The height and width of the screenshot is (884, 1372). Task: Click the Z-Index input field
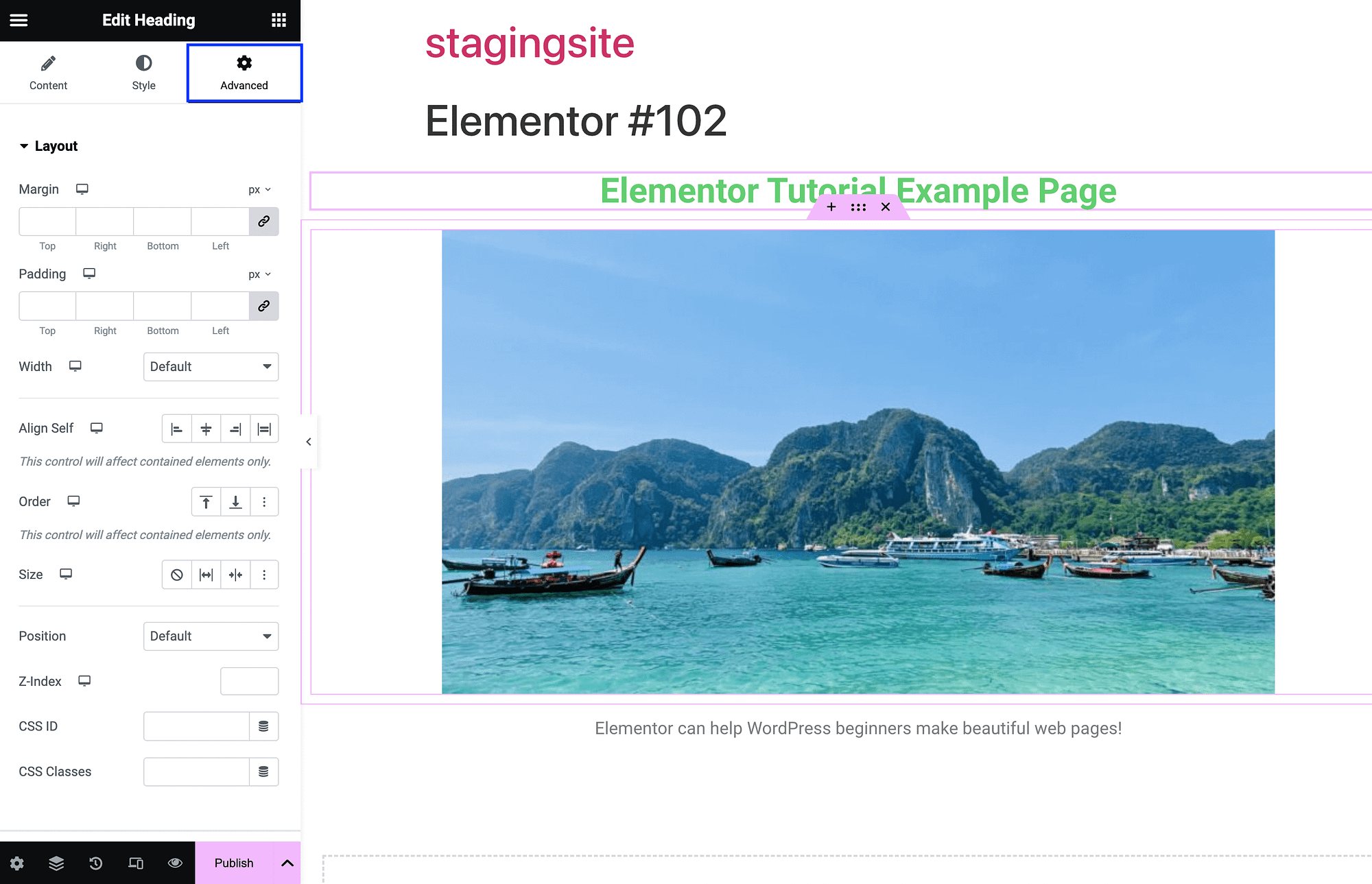pos(250,680)
